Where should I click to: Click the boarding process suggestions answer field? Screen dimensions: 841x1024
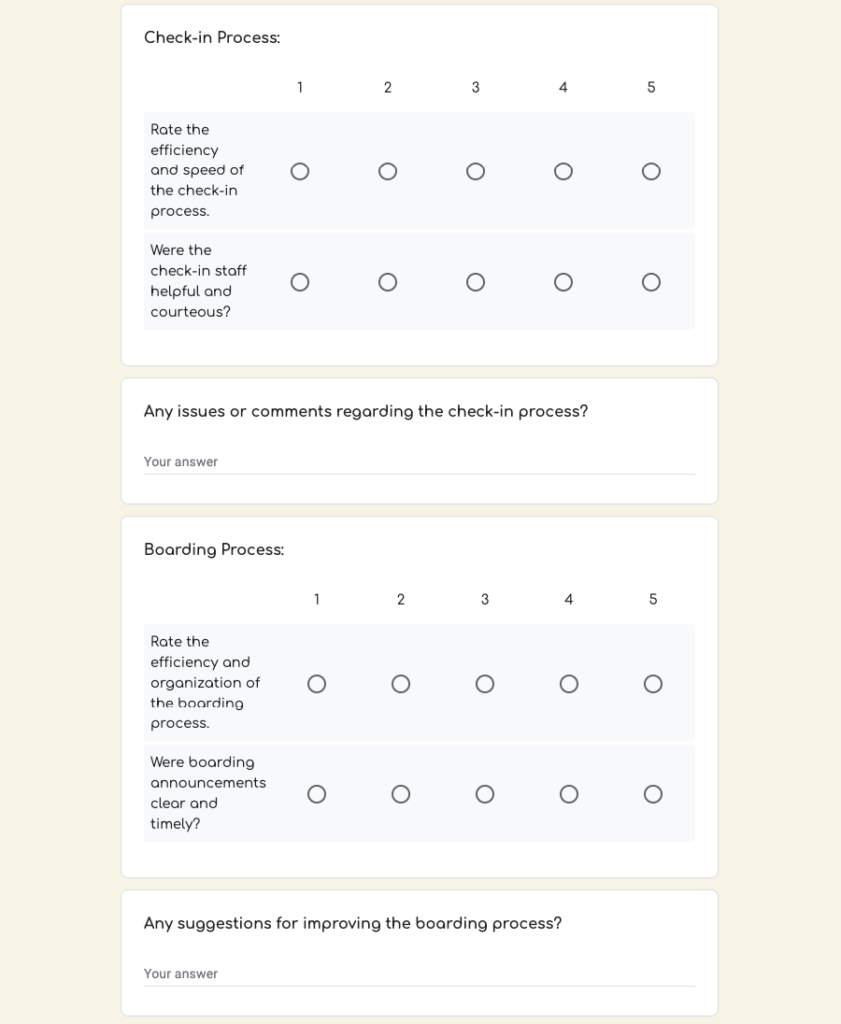tap(419, 974)
